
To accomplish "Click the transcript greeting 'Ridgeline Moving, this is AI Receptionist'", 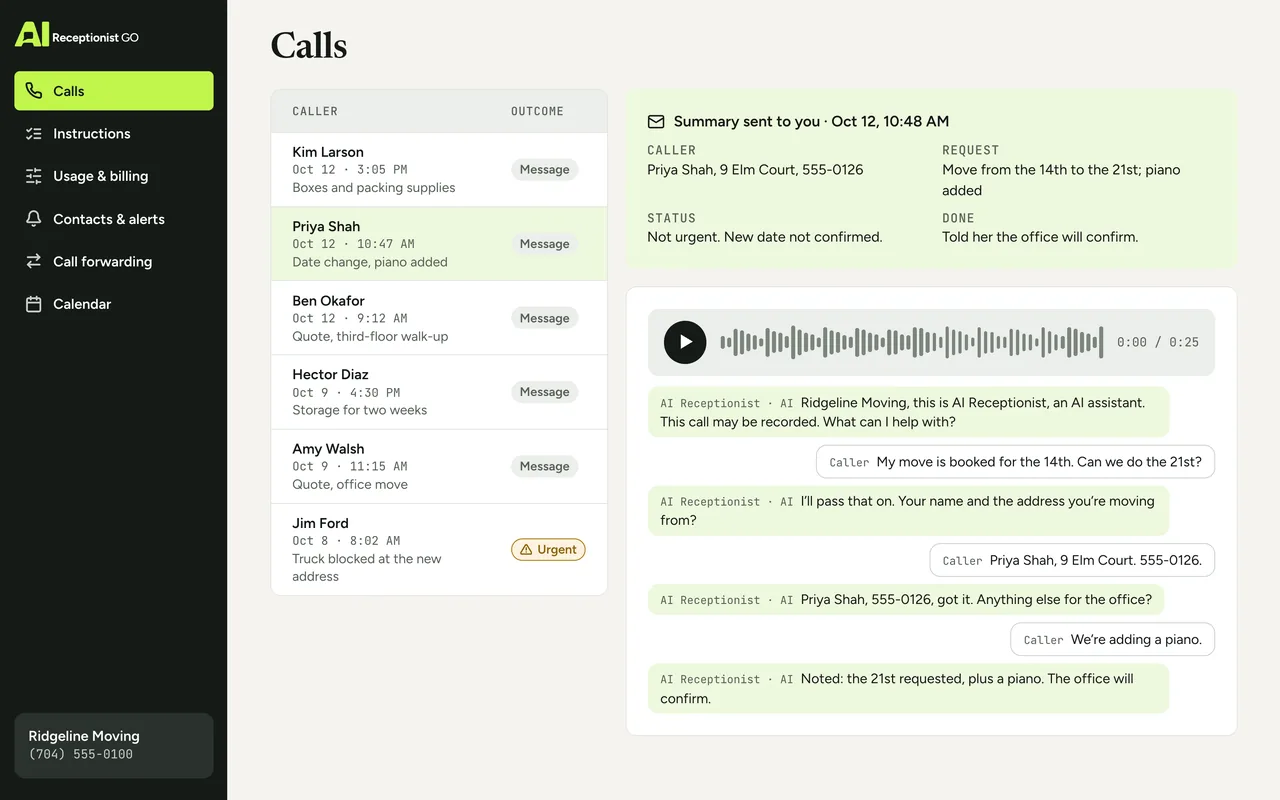I will (908, 412).
